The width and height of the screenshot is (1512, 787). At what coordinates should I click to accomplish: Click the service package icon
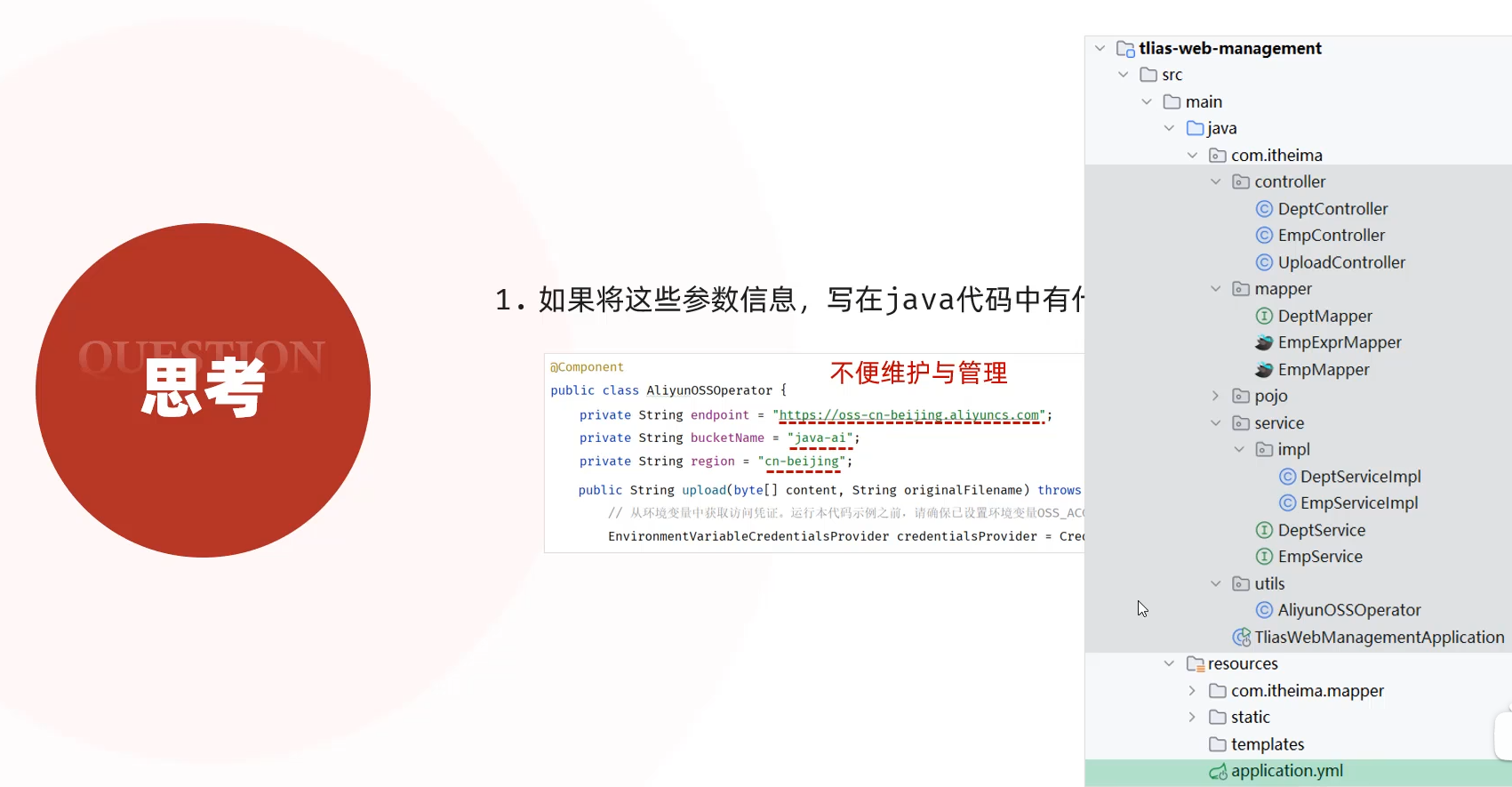tap(1241, 423)
